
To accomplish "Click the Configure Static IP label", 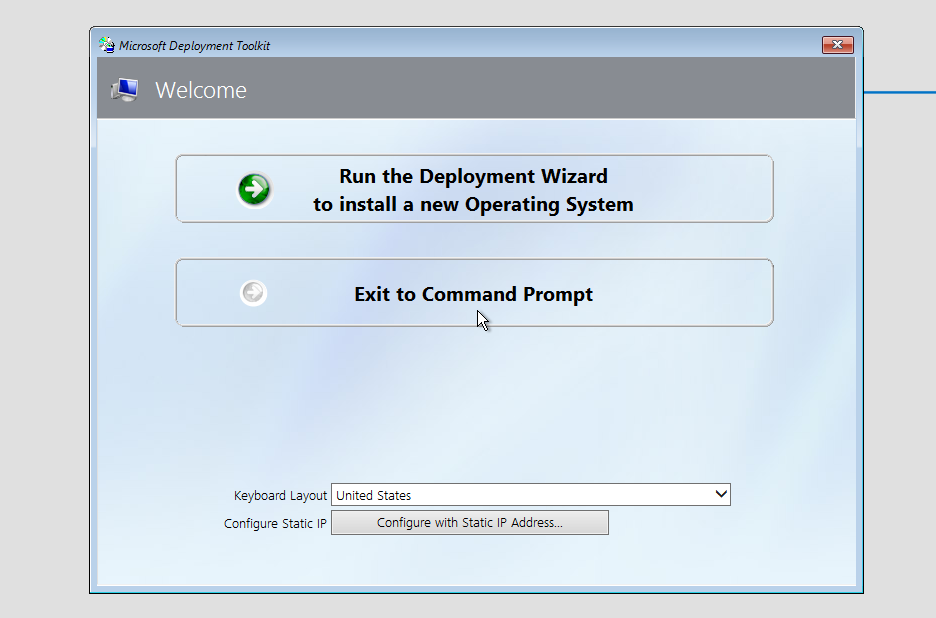I will point(274,523).
